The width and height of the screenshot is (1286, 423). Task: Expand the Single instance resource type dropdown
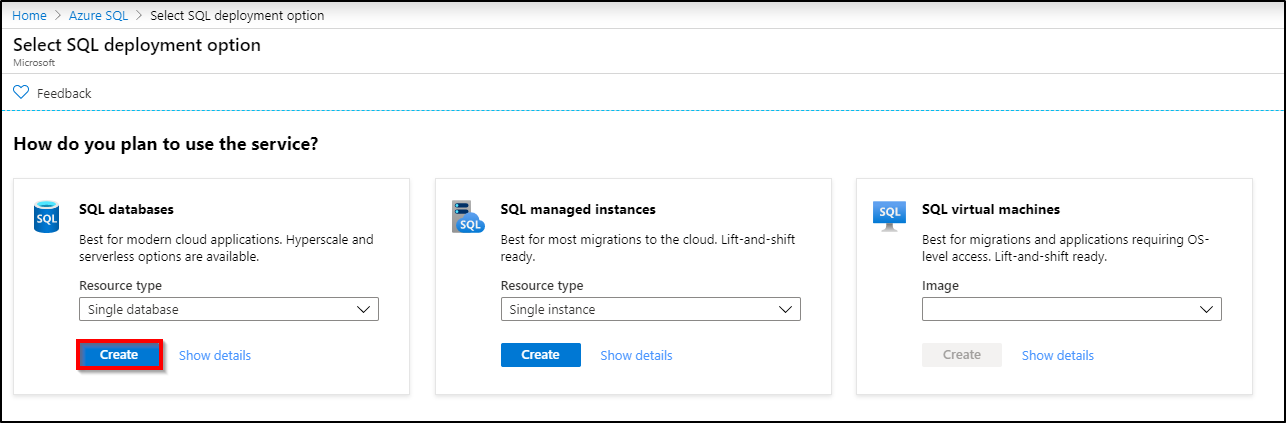pyautogui.click(x=650, y=310)
